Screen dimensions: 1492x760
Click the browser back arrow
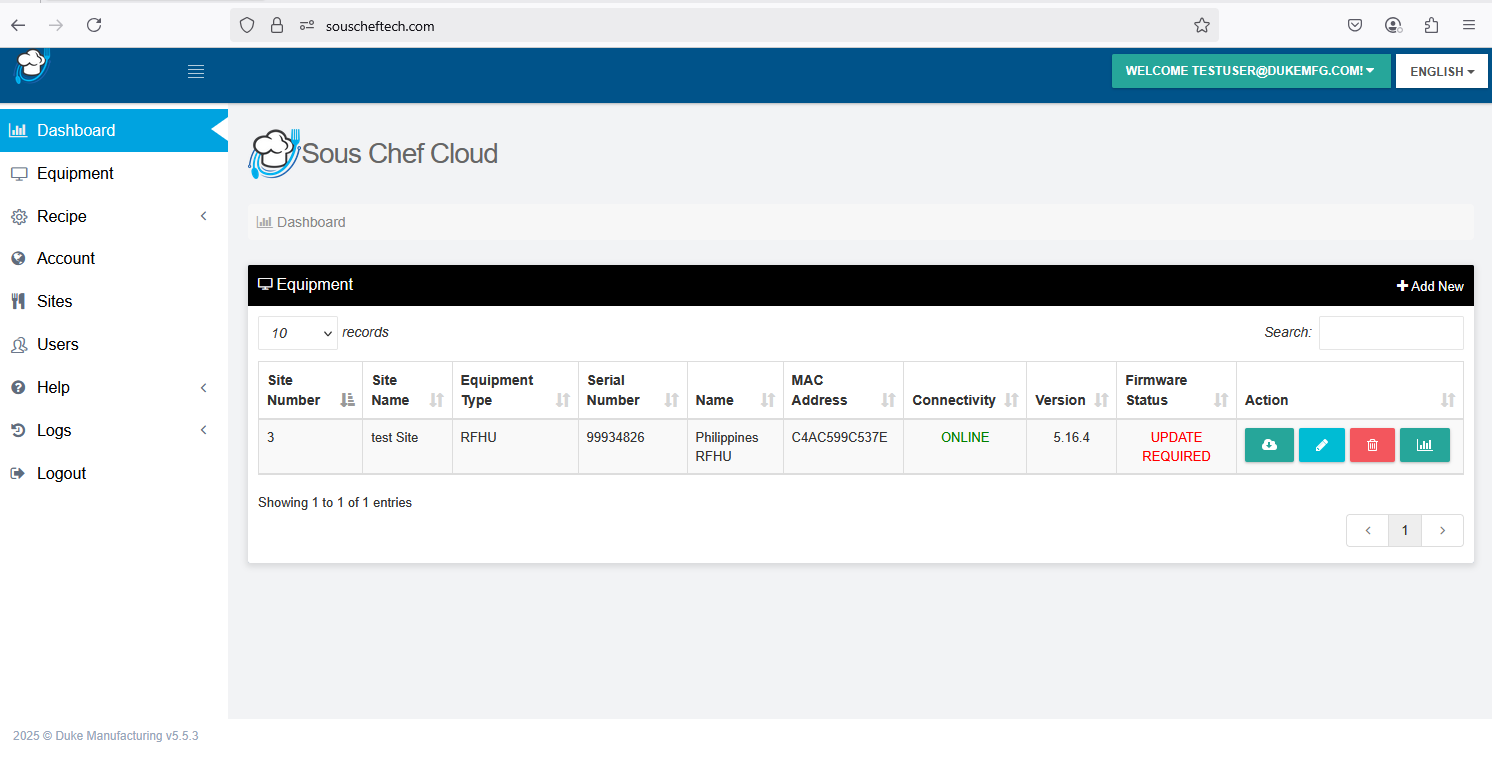(18, 25)
